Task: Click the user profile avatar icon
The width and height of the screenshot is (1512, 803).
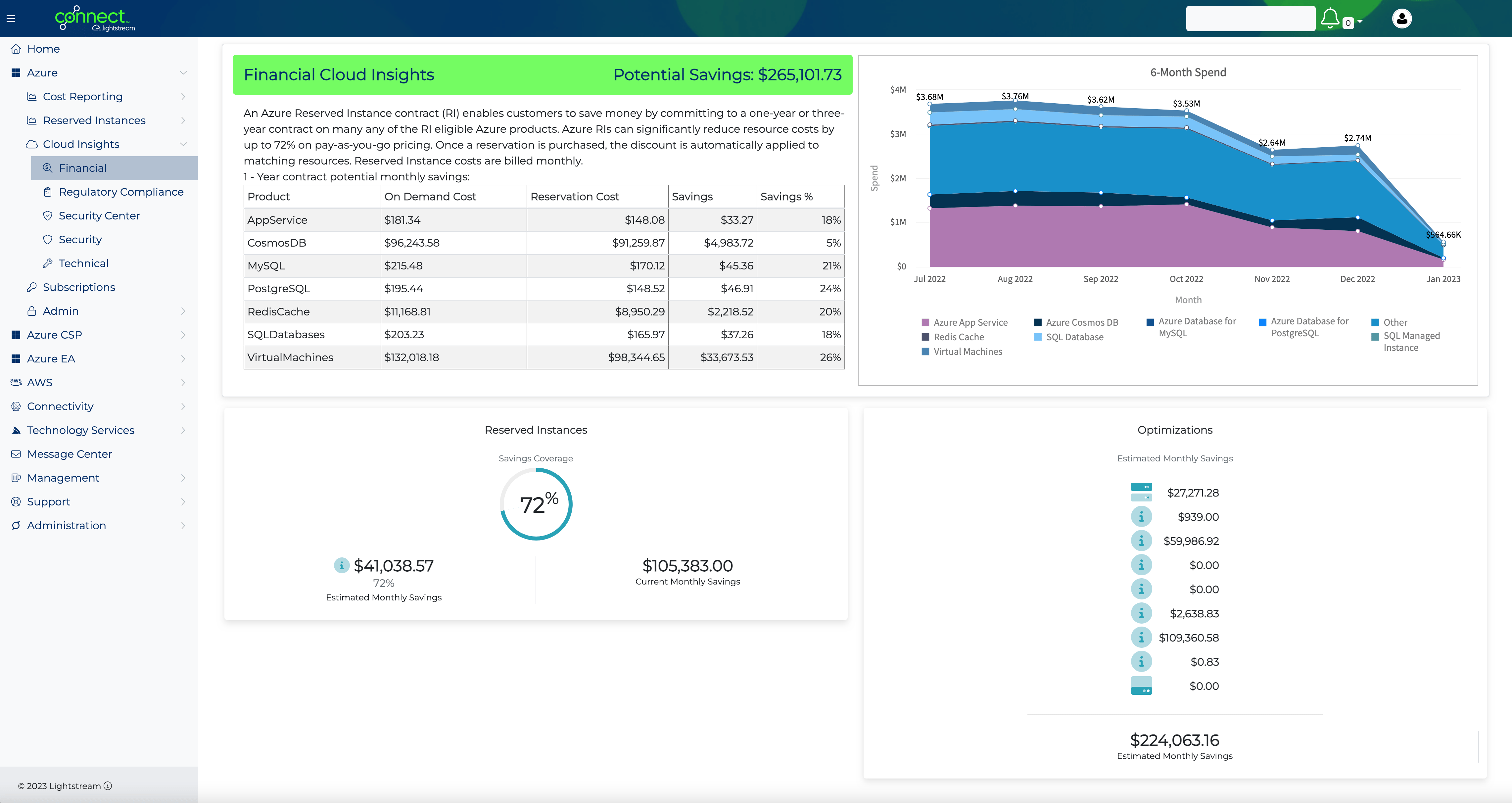Action: tap(1402, 19)
